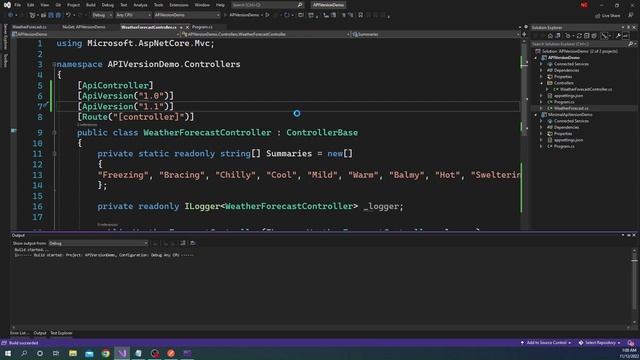The width and height of the screenshot is (640, 360).
Task: Click the search magnifier icon in title bar
Action: (300, 5)
